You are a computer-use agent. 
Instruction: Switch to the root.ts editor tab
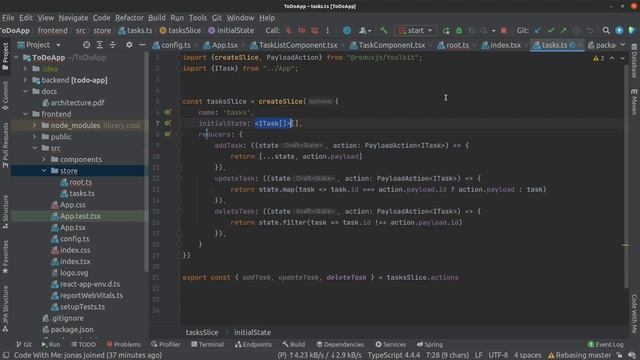453,45
